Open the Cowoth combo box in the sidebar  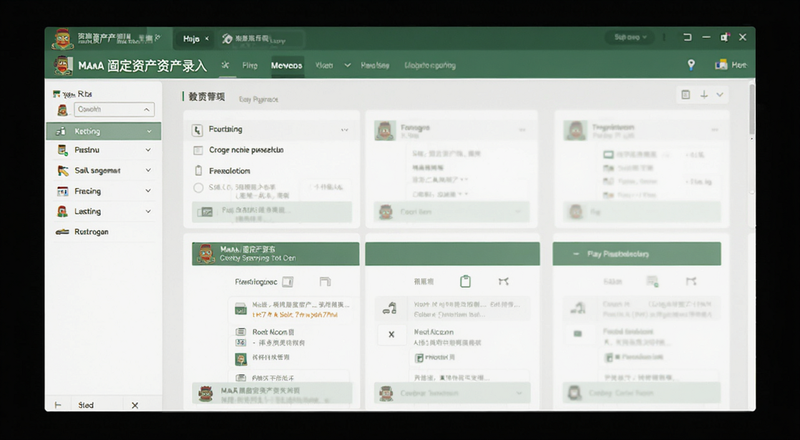tap(114, 109)
